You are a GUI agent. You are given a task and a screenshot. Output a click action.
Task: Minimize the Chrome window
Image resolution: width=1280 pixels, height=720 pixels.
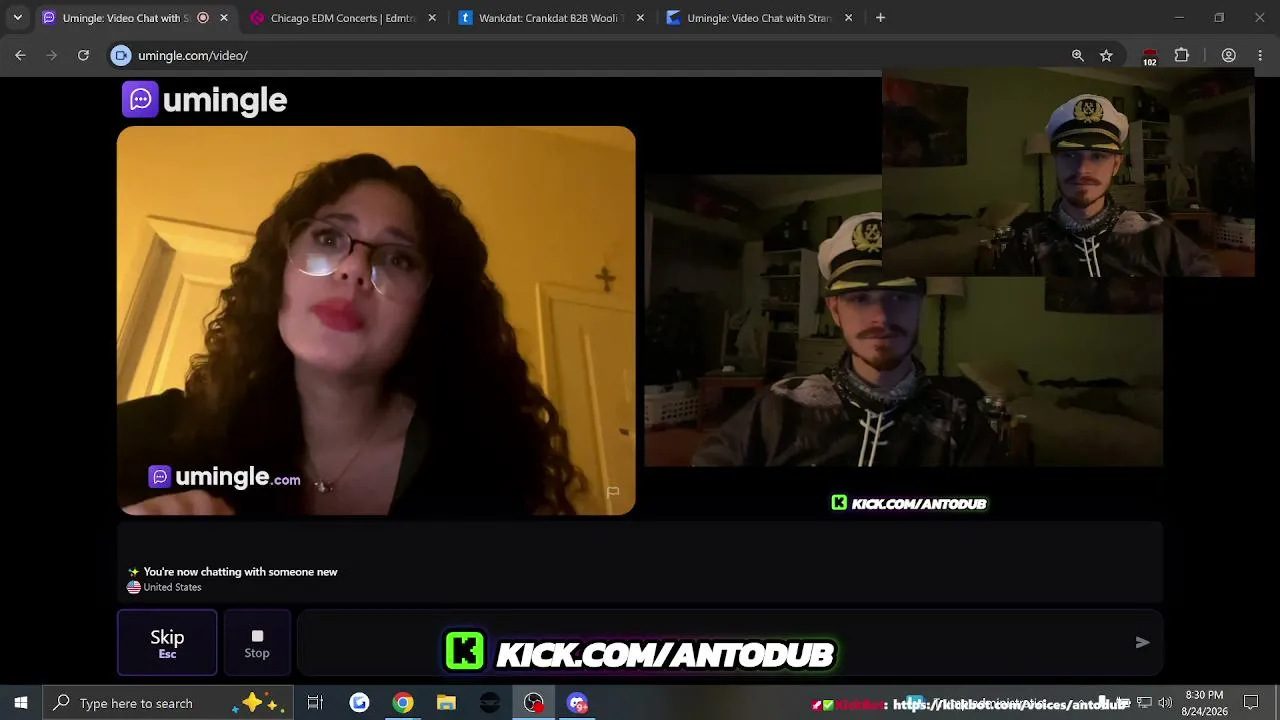click(x=1179, y=17)
